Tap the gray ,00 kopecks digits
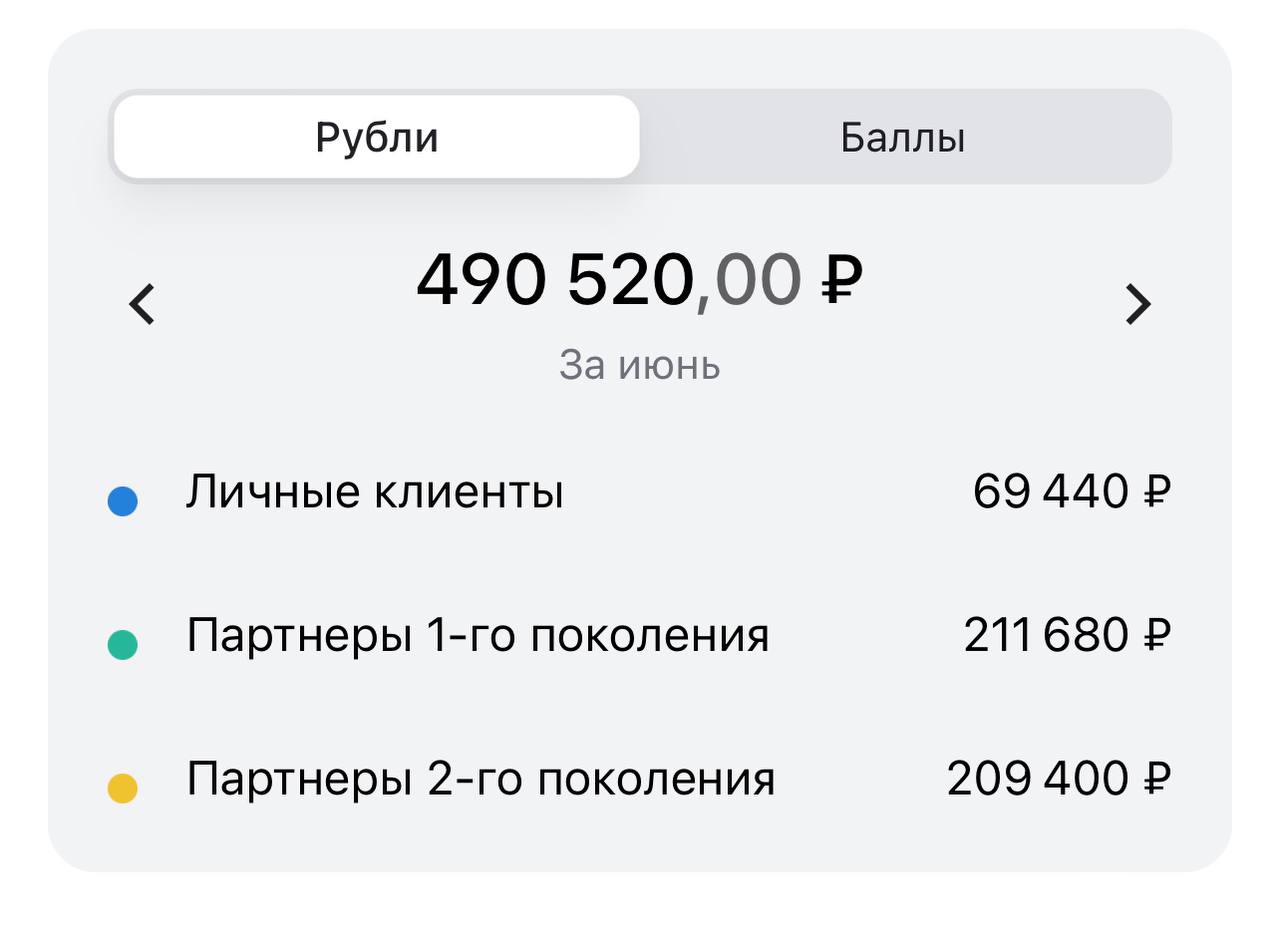 [748, 281]
